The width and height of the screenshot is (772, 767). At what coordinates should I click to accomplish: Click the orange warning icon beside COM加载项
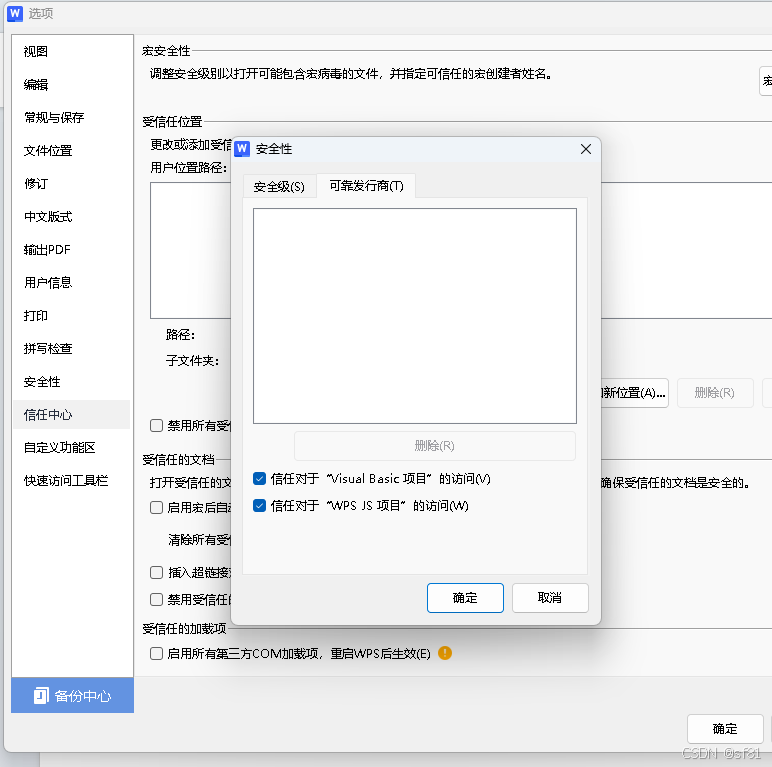pos(445,653)
